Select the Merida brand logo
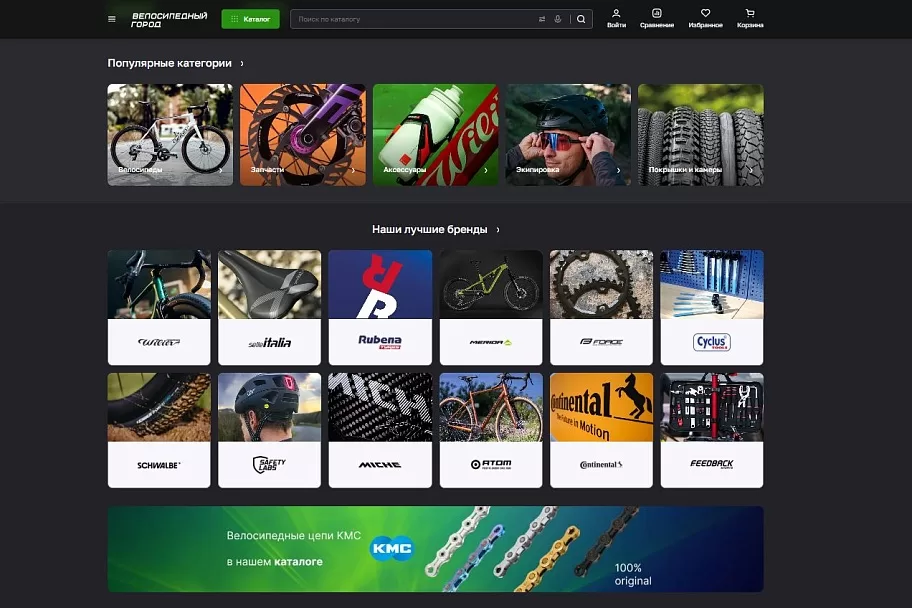 coord(491,342)
